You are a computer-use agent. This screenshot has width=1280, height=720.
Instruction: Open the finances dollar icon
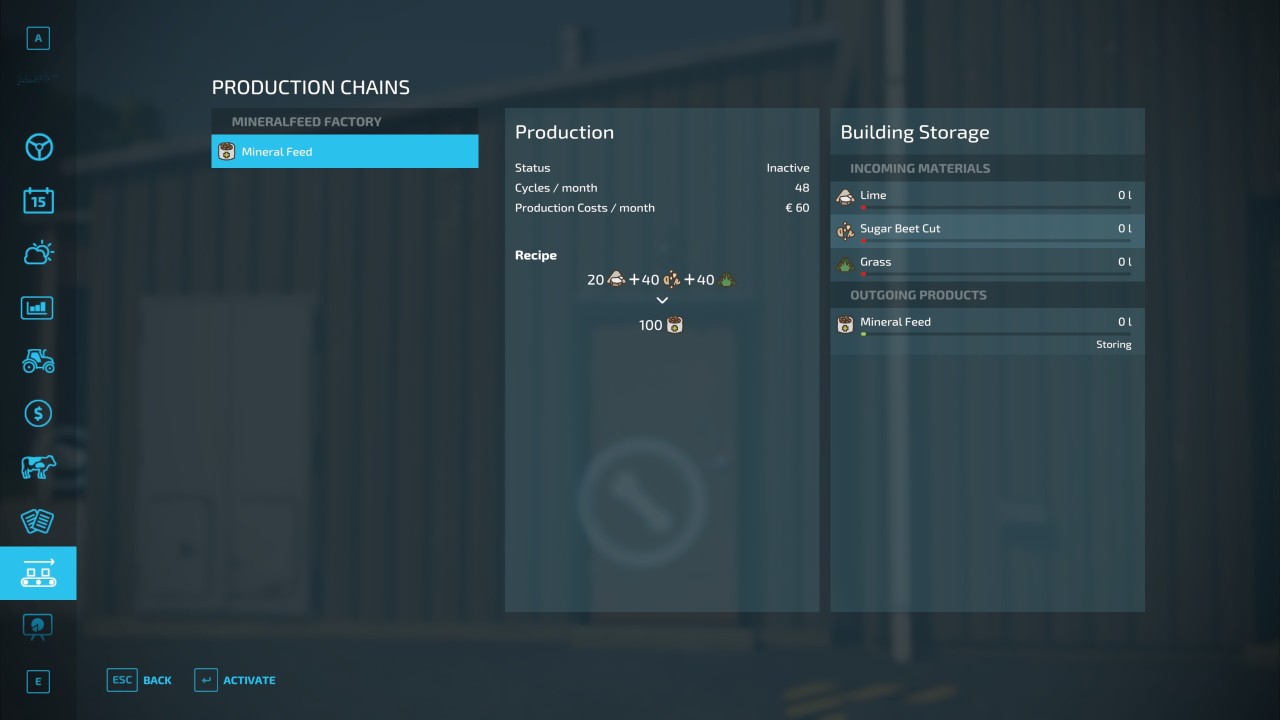click(38, 413)
